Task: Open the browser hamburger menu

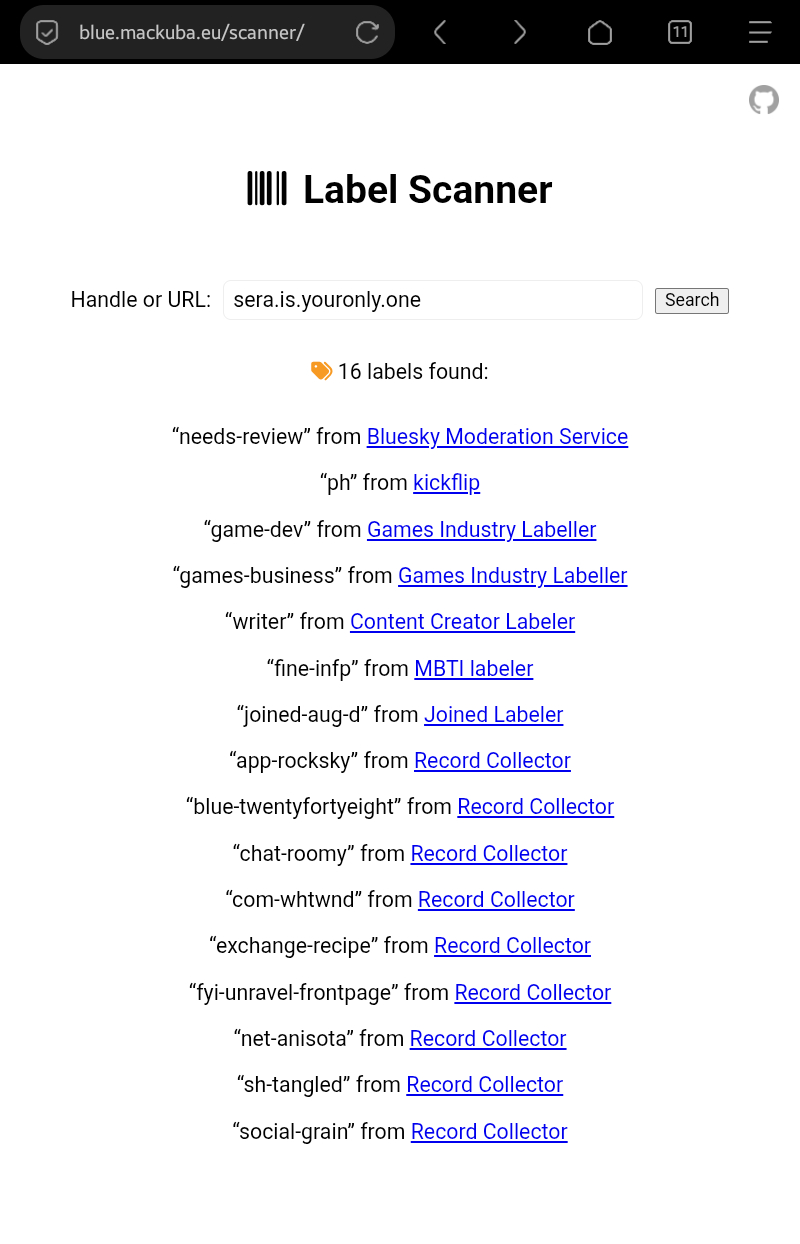Action: 760,32
